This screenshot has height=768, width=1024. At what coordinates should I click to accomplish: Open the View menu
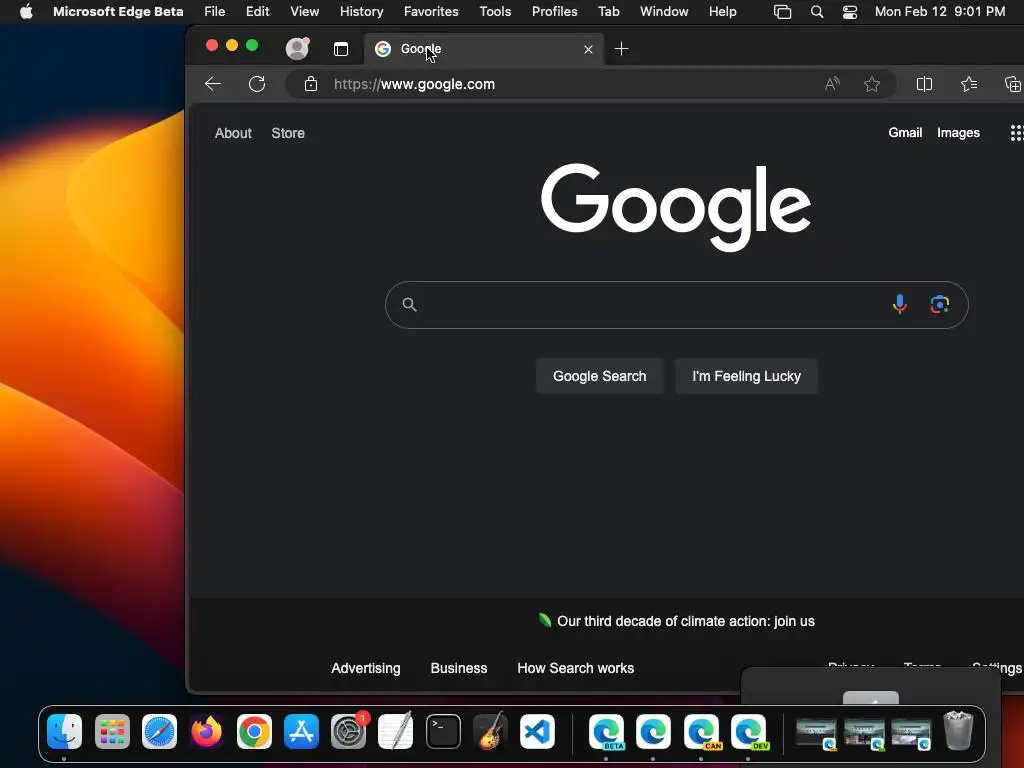304,11
